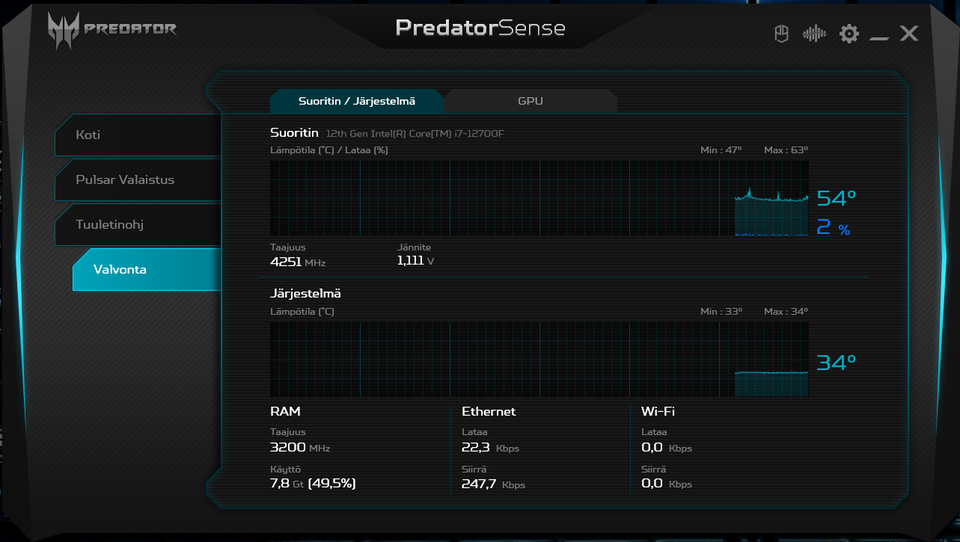Open the gaming mouse settings icon

click(x=782, y=34)
